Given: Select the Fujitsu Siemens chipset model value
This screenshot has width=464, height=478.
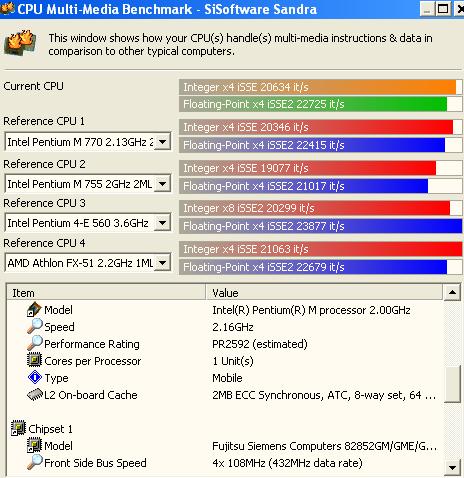Looking at the screenshot, I should click(324, 446).
